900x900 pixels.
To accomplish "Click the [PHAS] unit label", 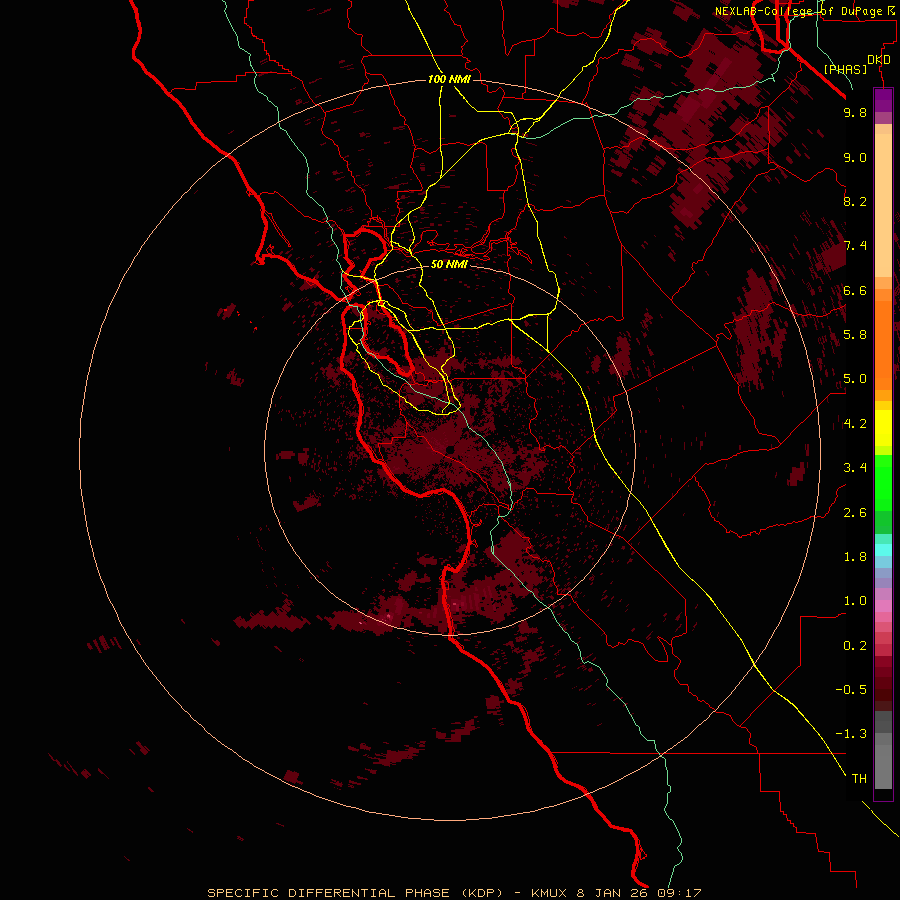I will click(x=845, y=70).
